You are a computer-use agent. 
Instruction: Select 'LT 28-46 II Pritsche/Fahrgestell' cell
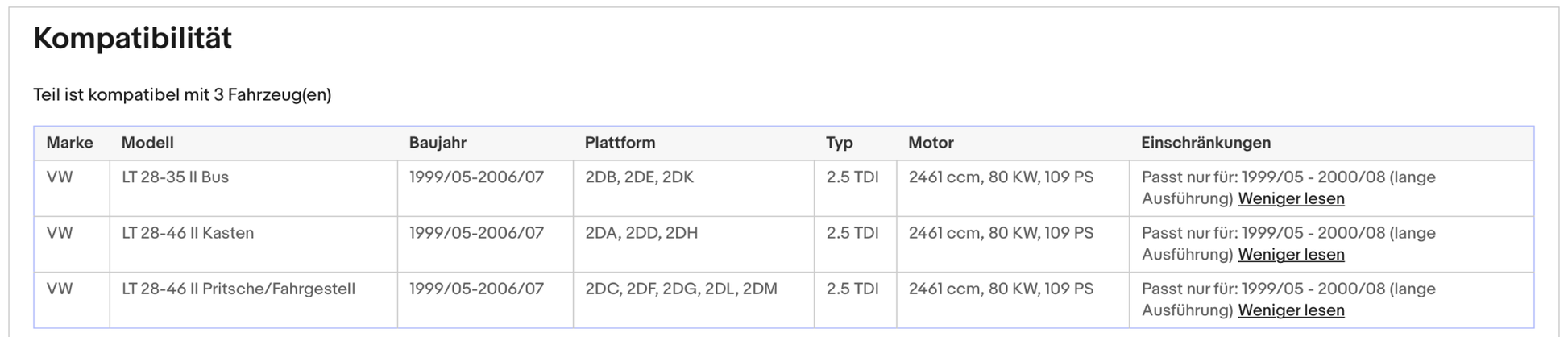[239, 289]
